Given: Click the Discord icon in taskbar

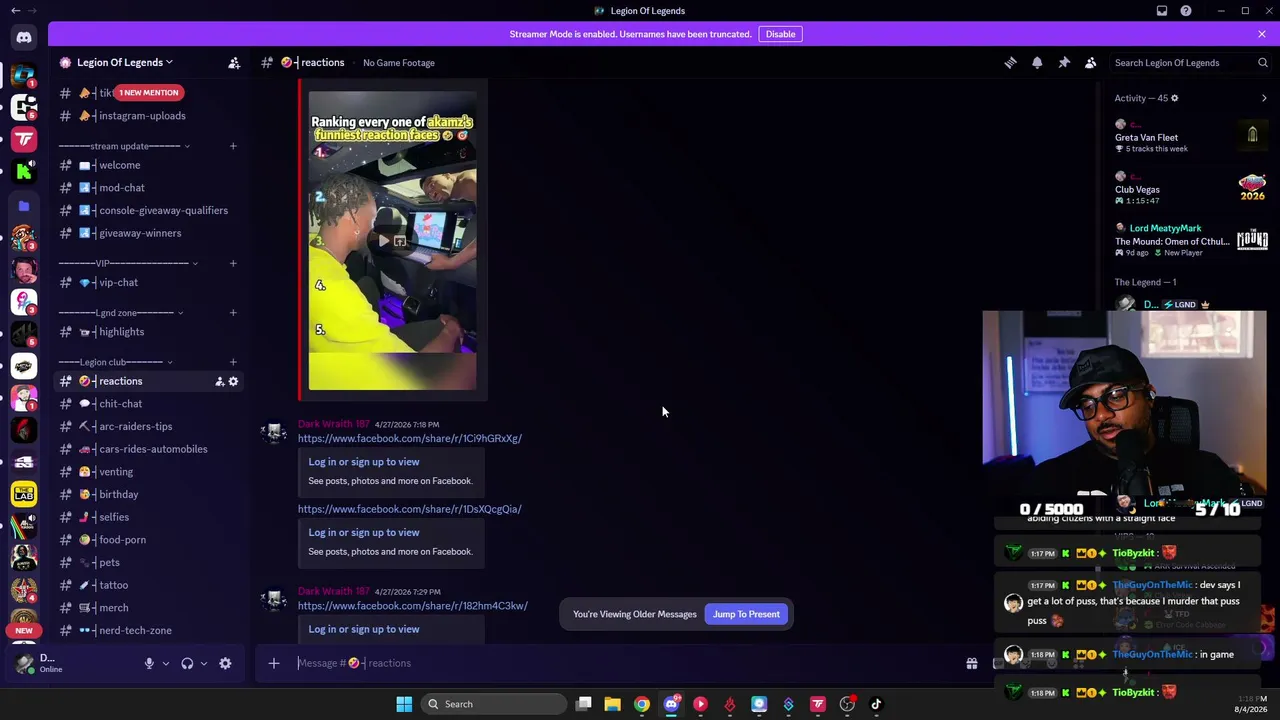Looking at the screenshot, I should point(671,704).
